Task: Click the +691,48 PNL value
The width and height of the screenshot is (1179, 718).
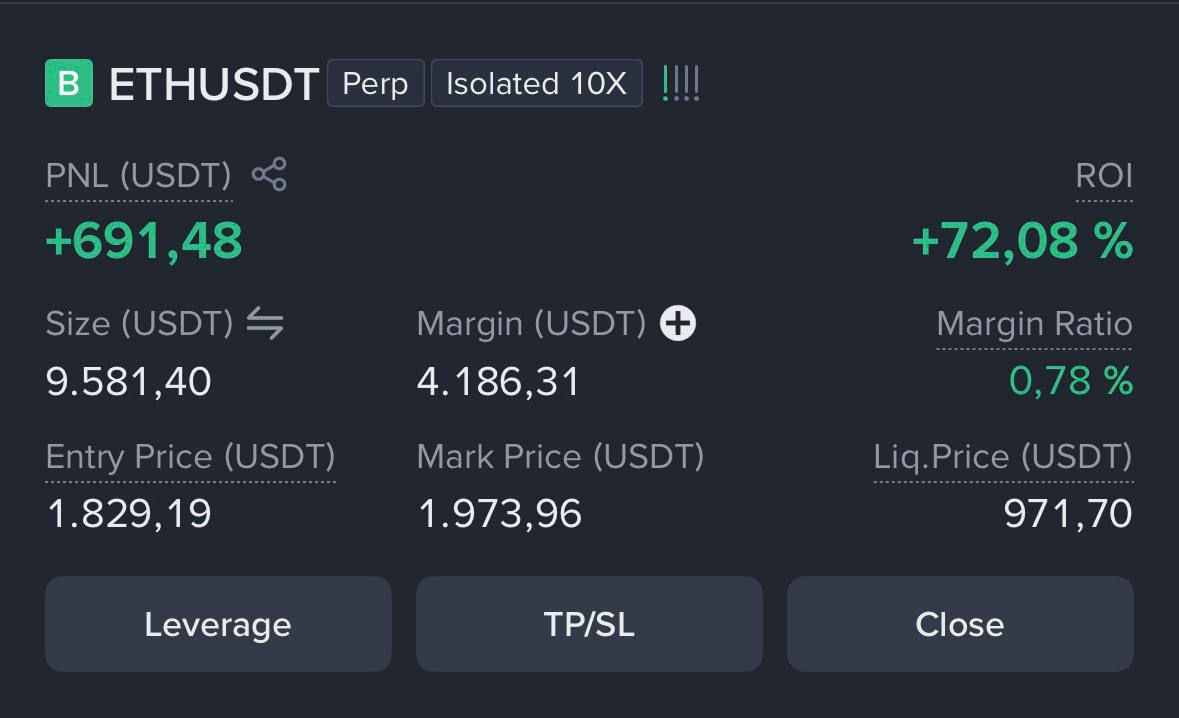Action: click(144, 241)
